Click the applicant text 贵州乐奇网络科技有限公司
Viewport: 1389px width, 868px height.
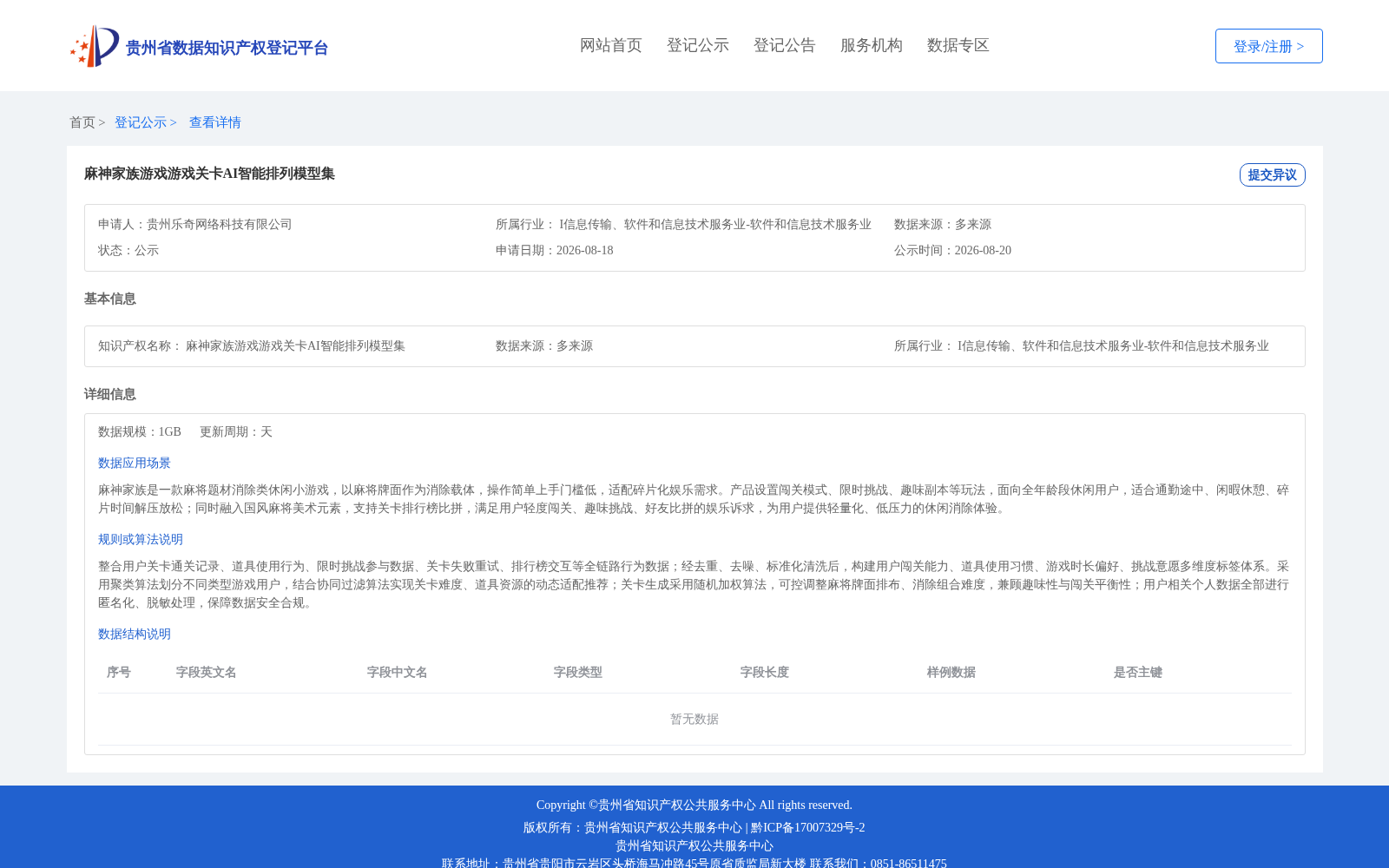click(220, 224)
